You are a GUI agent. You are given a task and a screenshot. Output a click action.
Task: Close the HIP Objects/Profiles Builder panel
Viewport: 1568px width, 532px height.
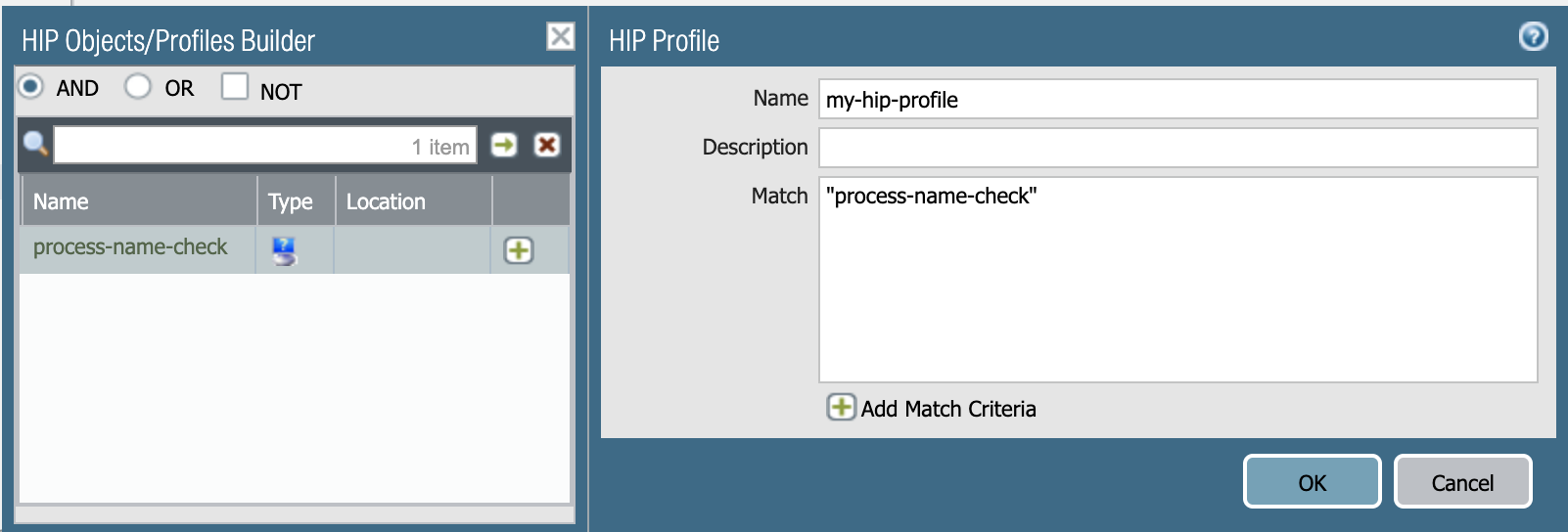coord(561,37)
